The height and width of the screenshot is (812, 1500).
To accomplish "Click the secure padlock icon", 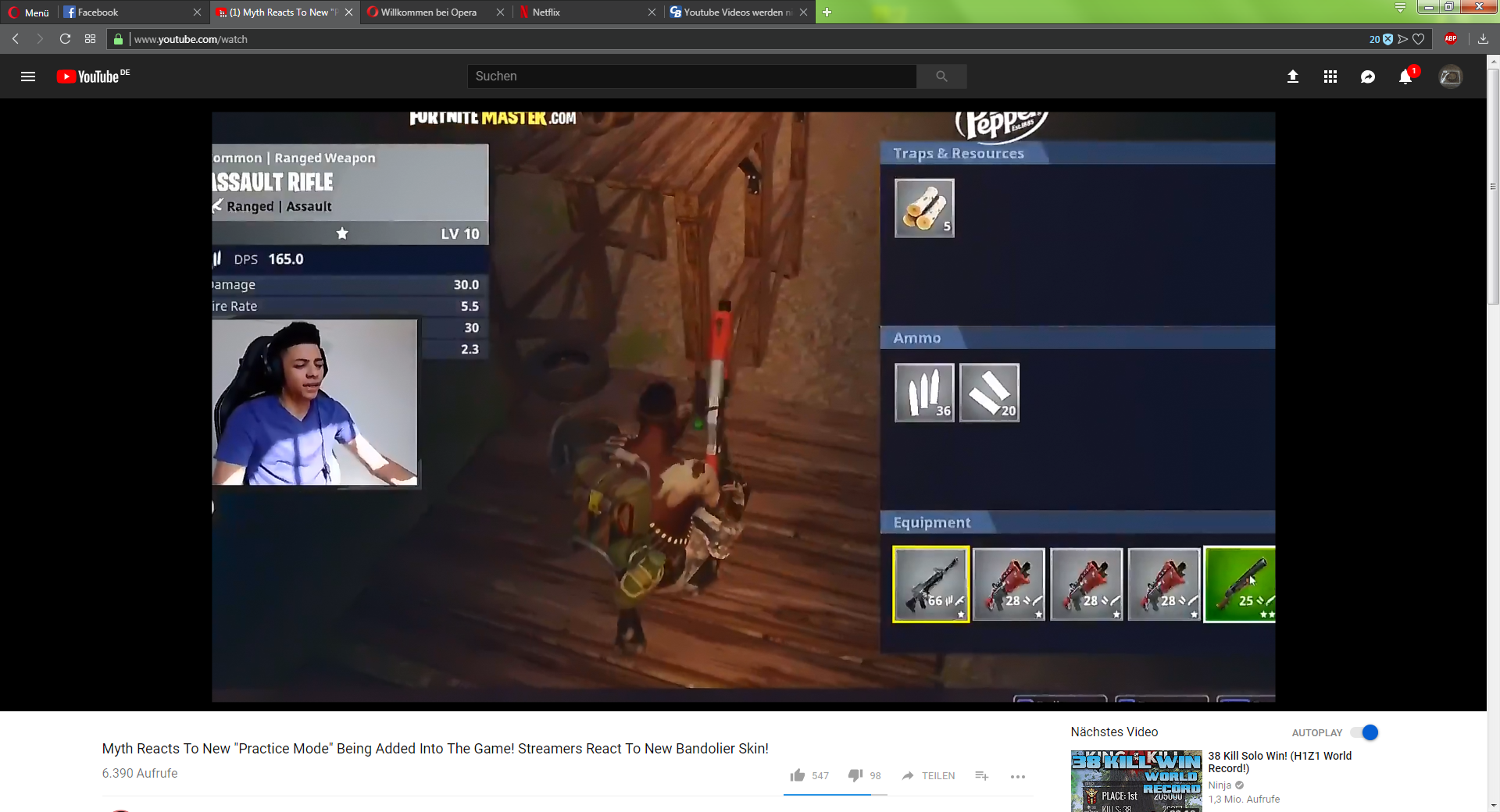I will 119,39.
